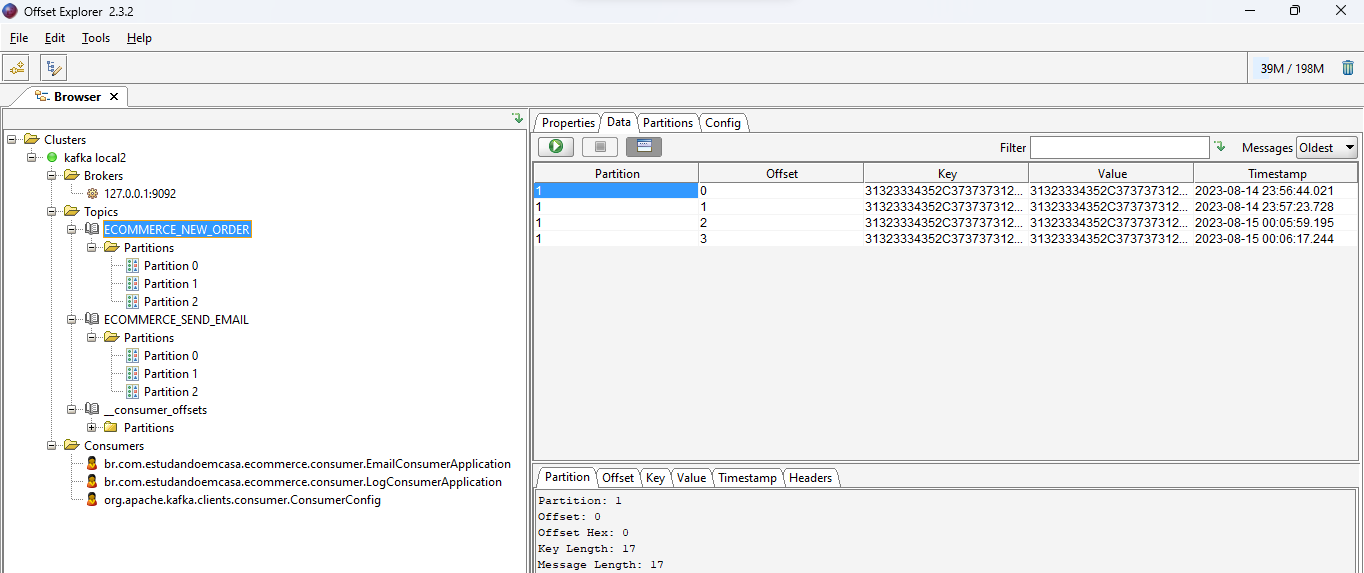Screen dimensions: 1364x573
Task: Click the consumer icon for ConsumerConfig
Action: click(92, 500)
